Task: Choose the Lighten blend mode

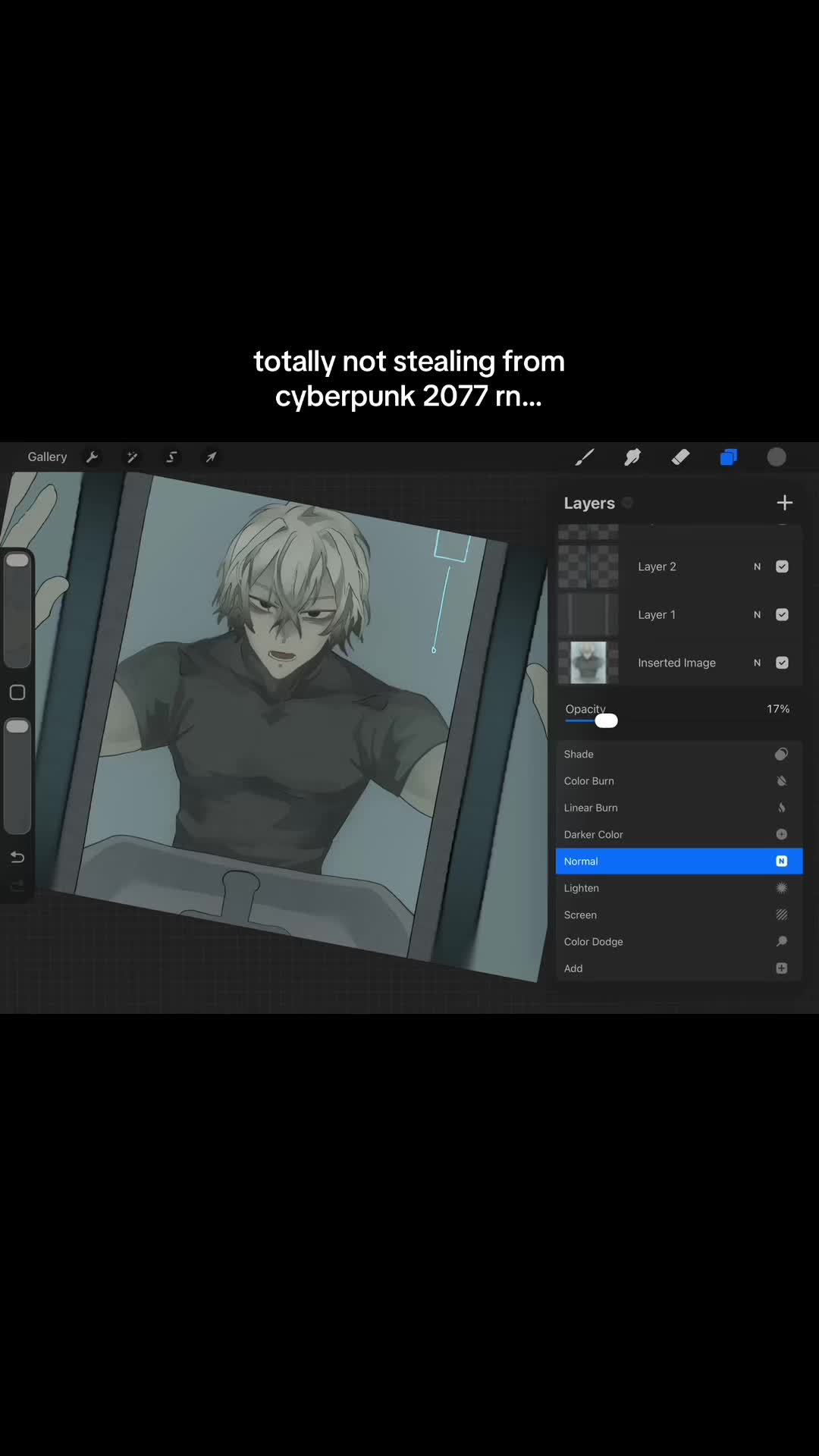Action: (x=679, y=888)
